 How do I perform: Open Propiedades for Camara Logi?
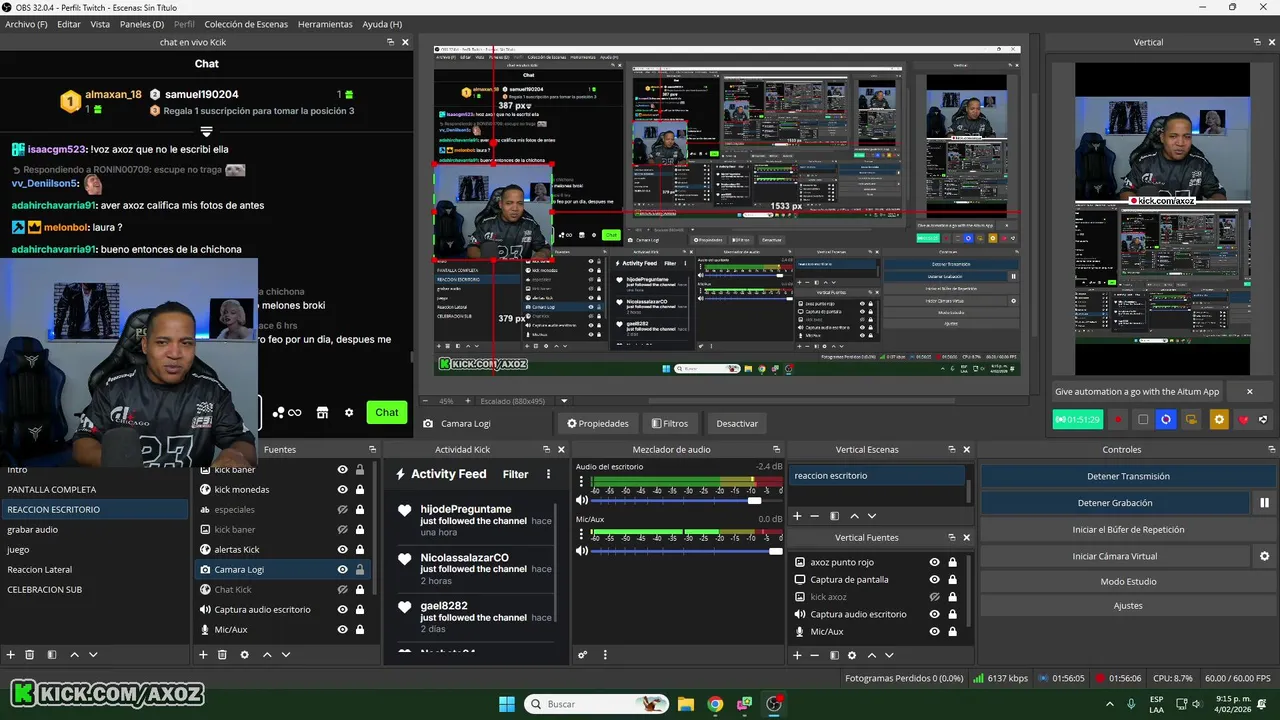[598, 423]
